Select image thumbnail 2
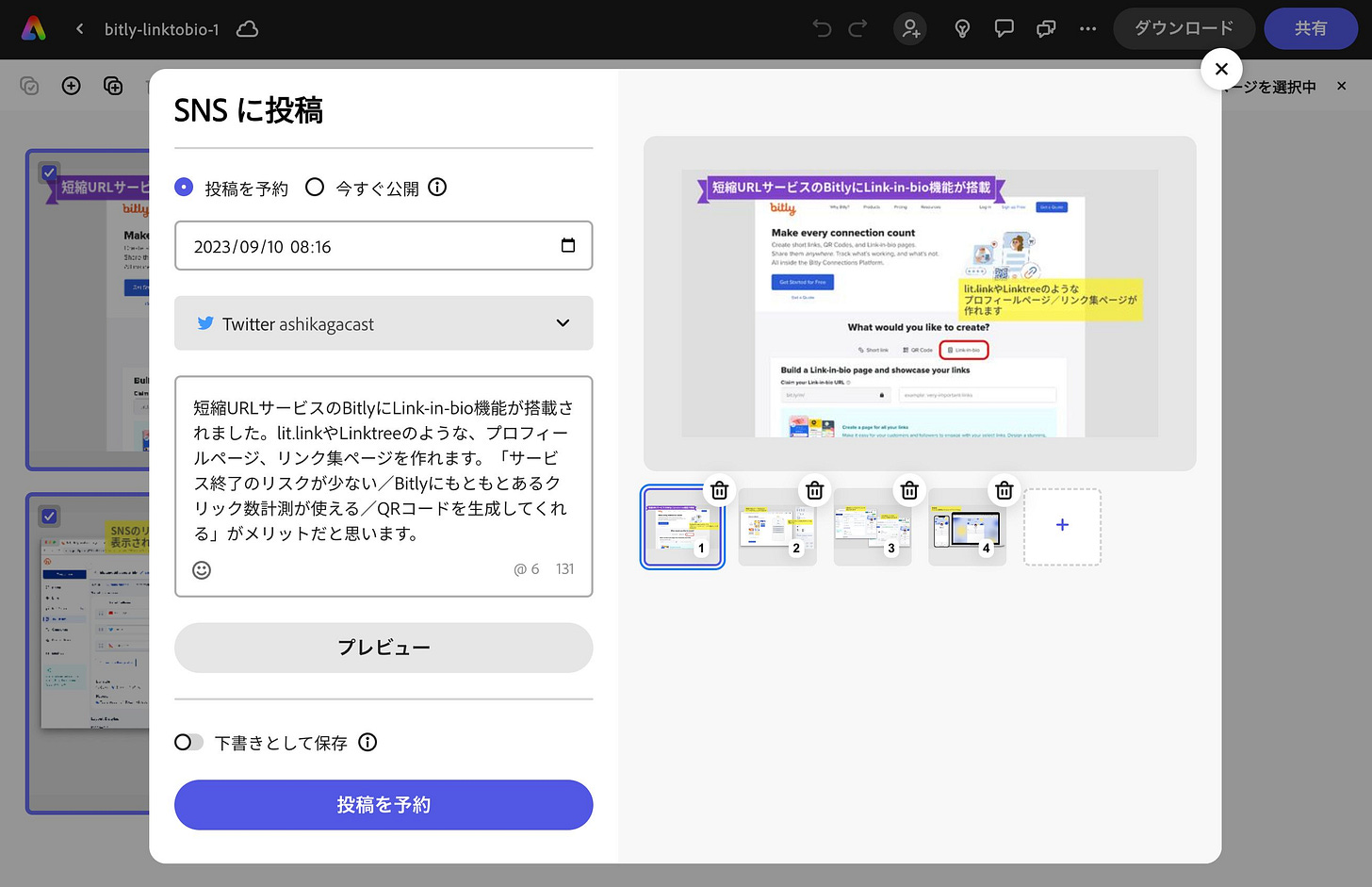Image resolution: width=1372 pixels, height=887 pixels. [x=776, y=525]
